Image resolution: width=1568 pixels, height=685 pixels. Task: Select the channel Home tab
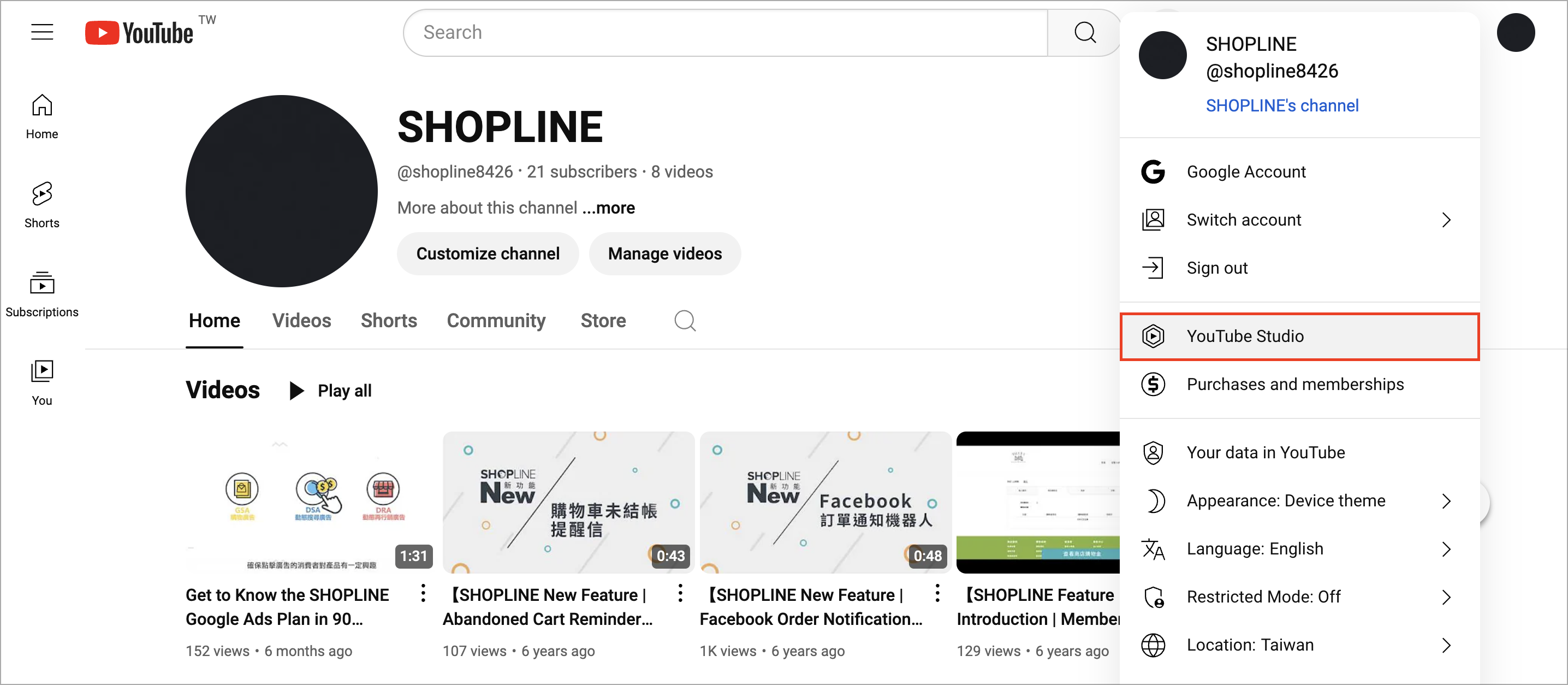[214, 320]
